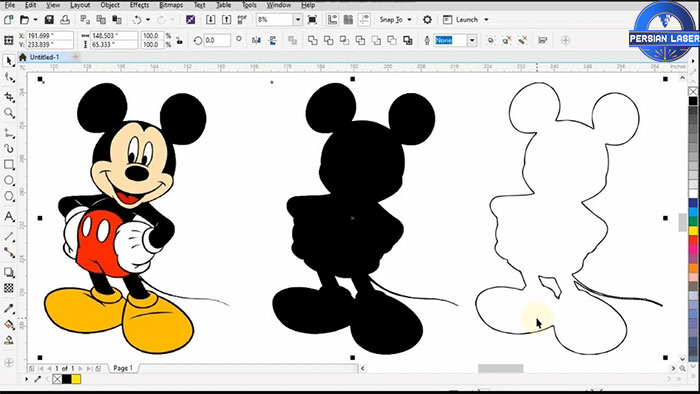Add a new document tab with plus
This screenshot has height=394, width=700.
coord(76,57)
